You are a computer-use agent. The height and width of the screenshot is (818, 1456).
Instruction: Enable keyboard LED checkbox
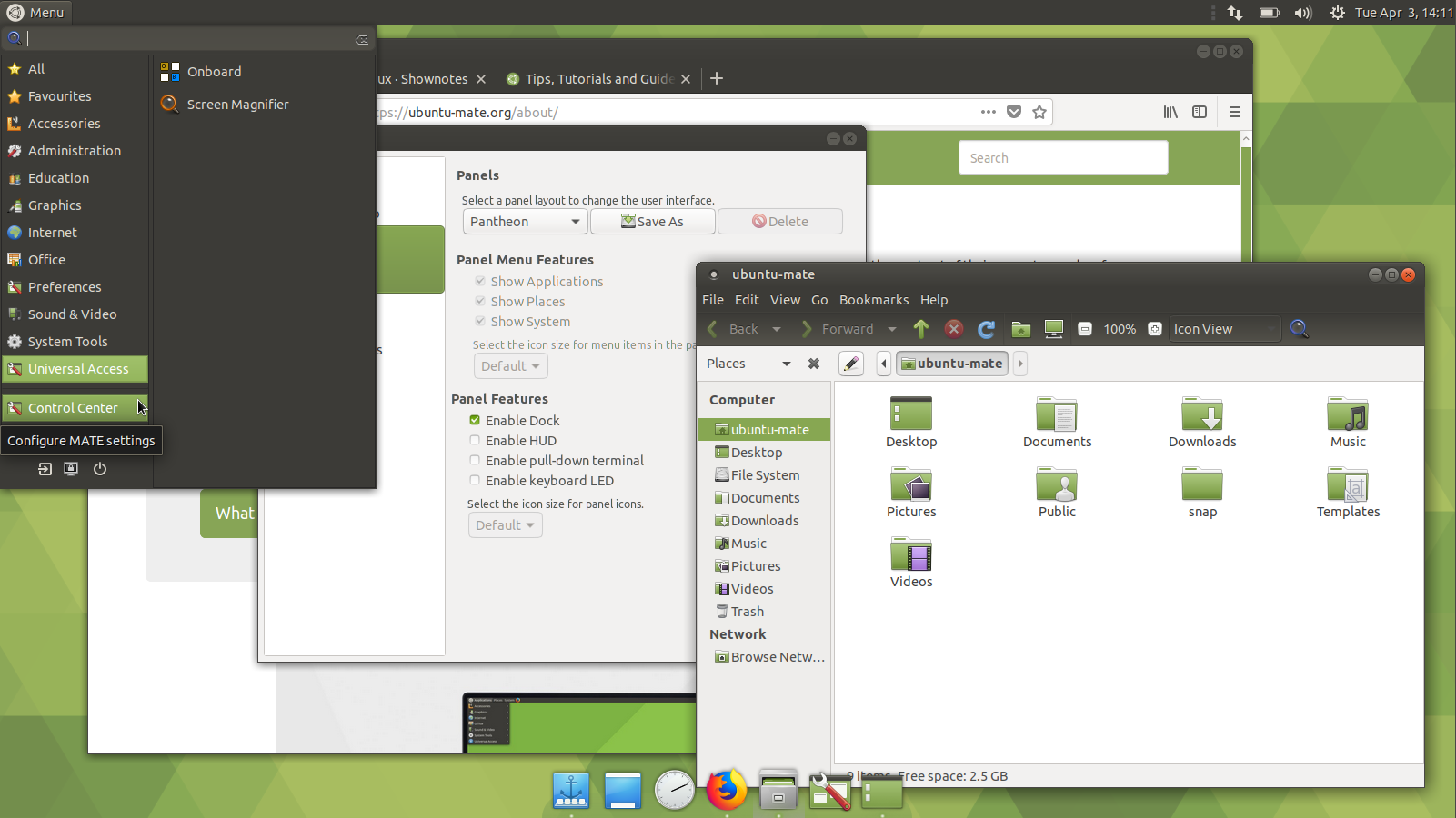pos(475,480)
